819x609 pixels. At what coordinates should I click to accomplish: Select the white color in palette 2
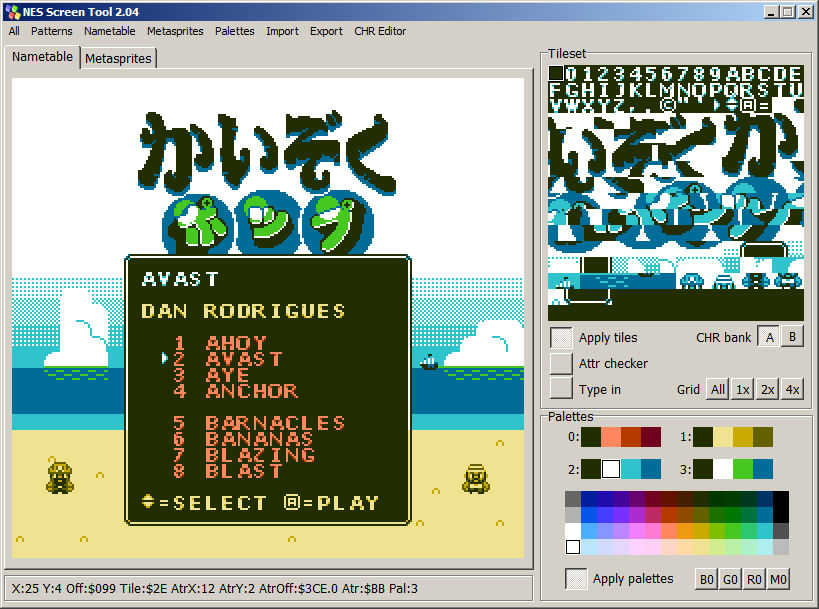[x=611, y=469]
